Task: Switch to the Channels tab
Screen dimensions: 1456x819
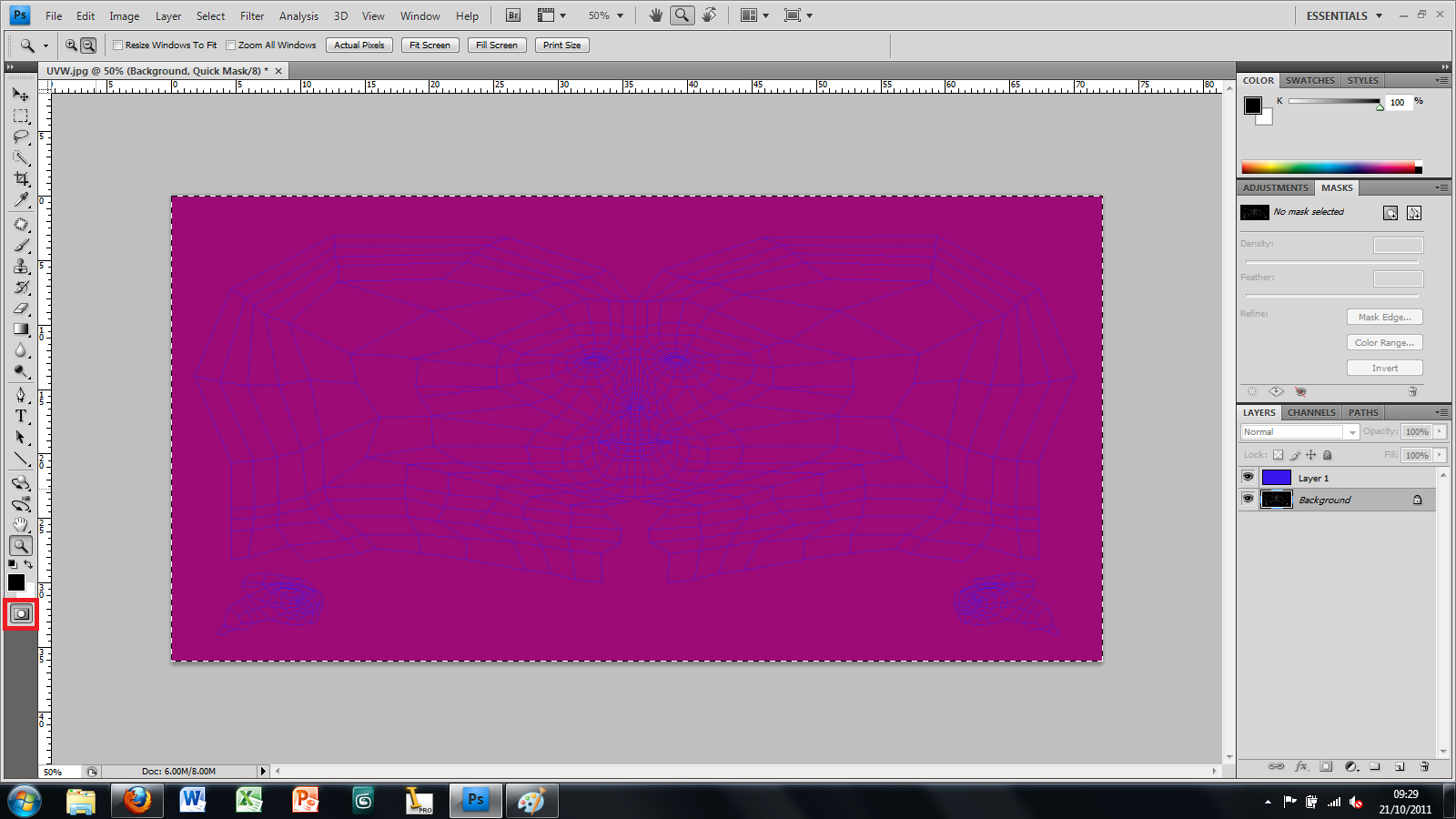Action: pyautogui.click(x=1310, y=412)
